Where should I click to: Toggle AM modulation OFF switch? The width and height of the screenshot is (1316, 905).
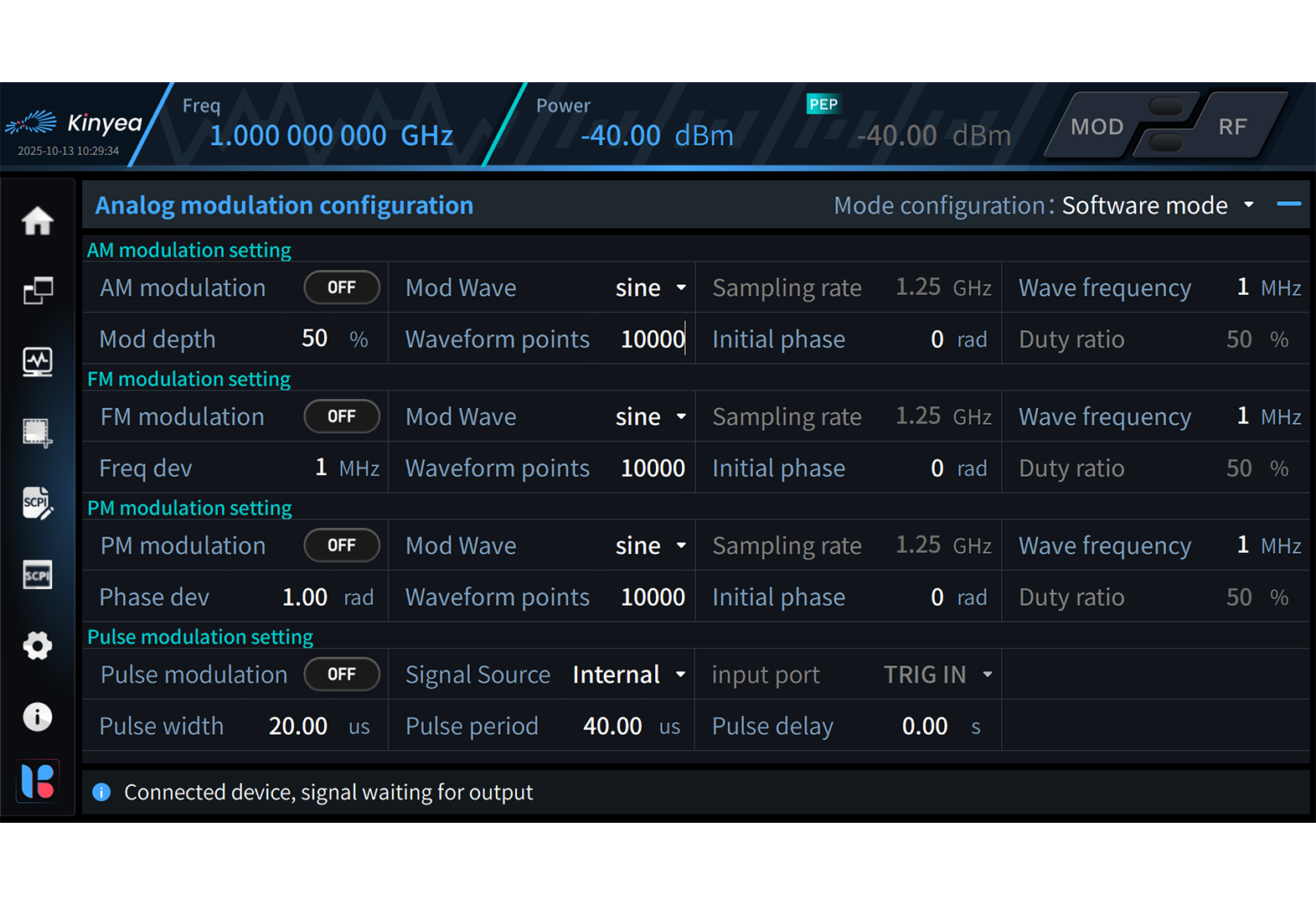pyautogui.click(x=342, y=287)
